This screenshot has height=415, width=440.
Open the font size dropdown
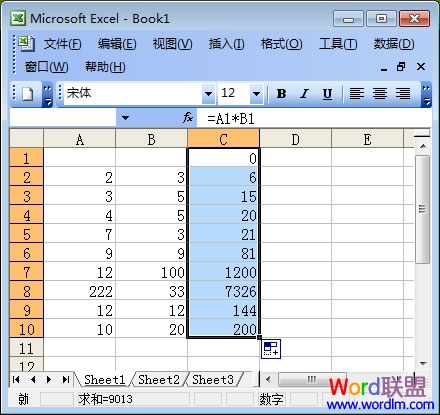tap(256, 94)
